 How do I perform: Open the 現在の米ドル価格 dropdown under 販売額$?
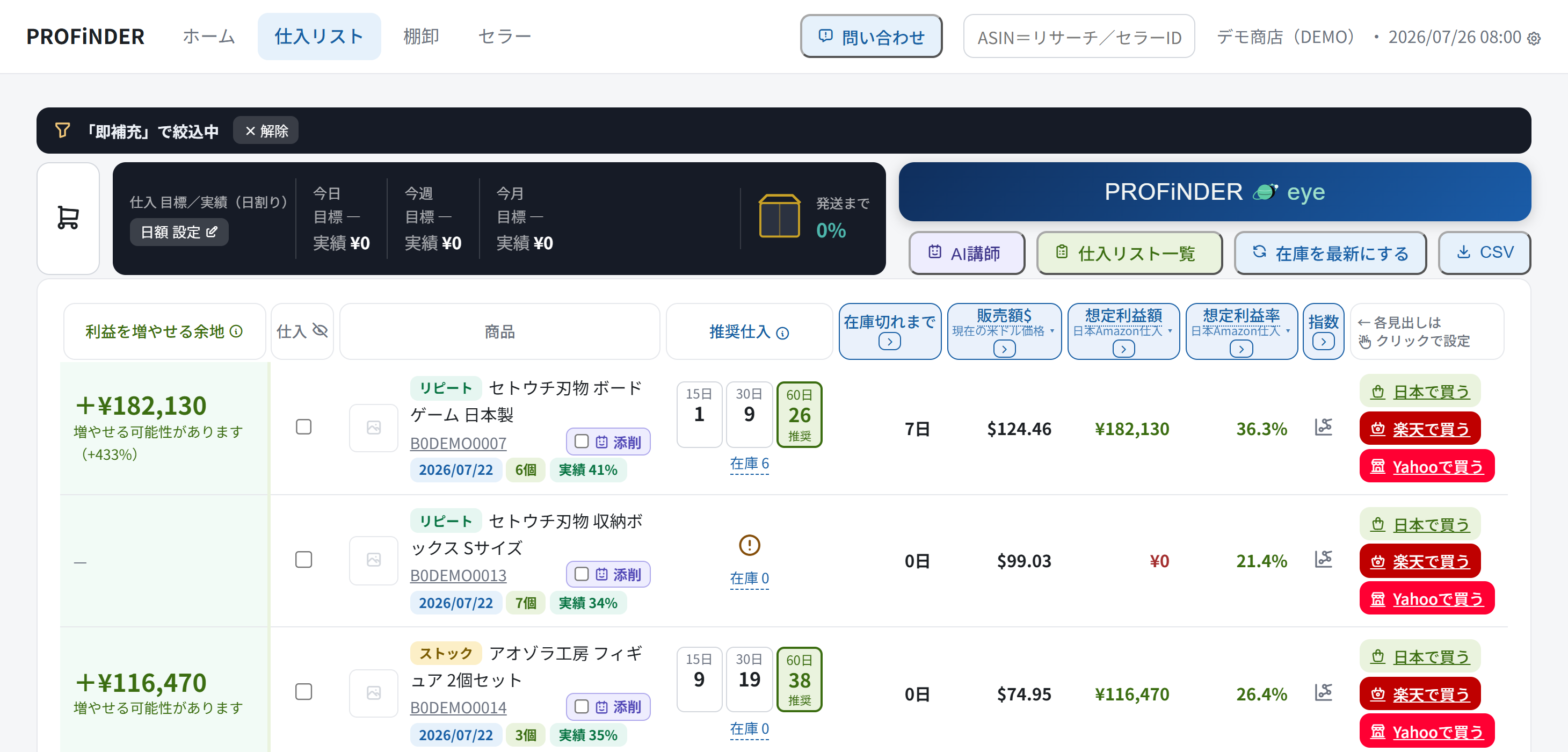1003,331
